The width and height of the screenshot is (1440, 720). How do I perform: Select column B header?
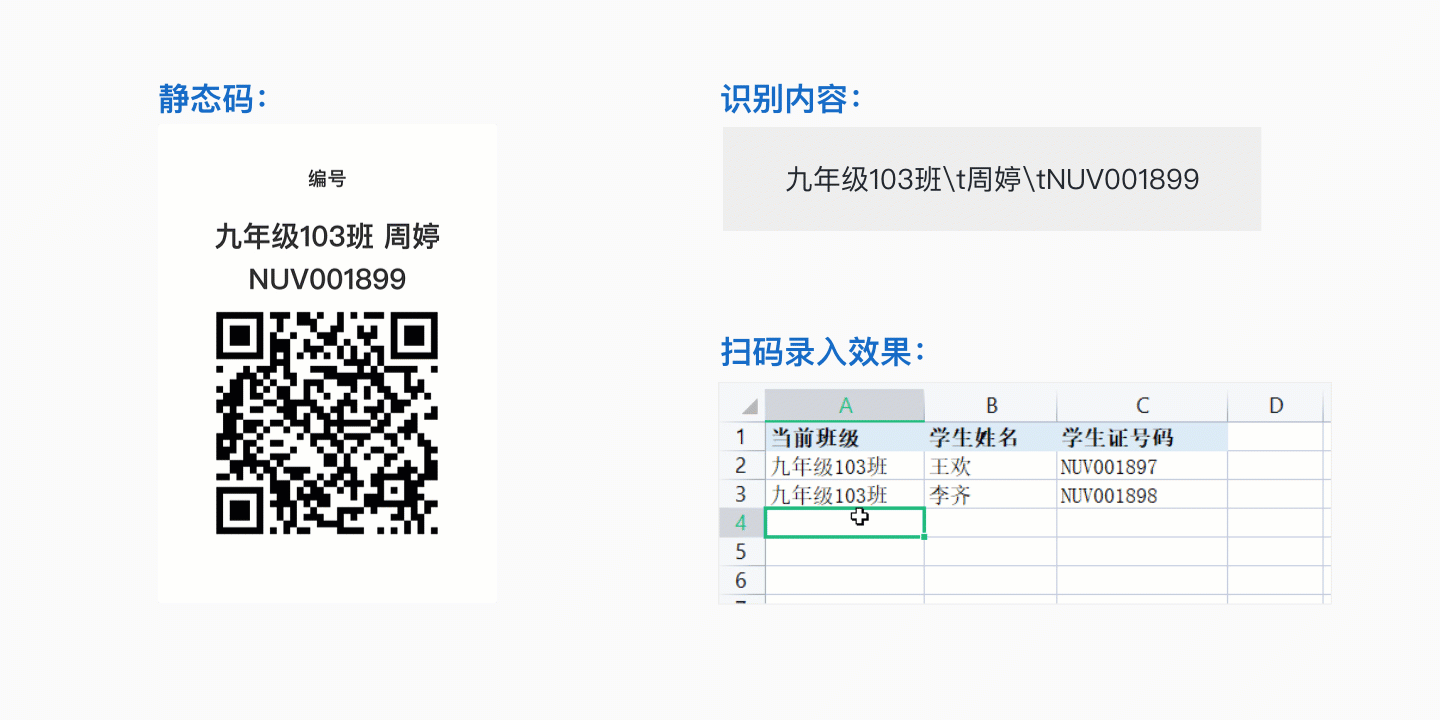(x=991, y=405)
